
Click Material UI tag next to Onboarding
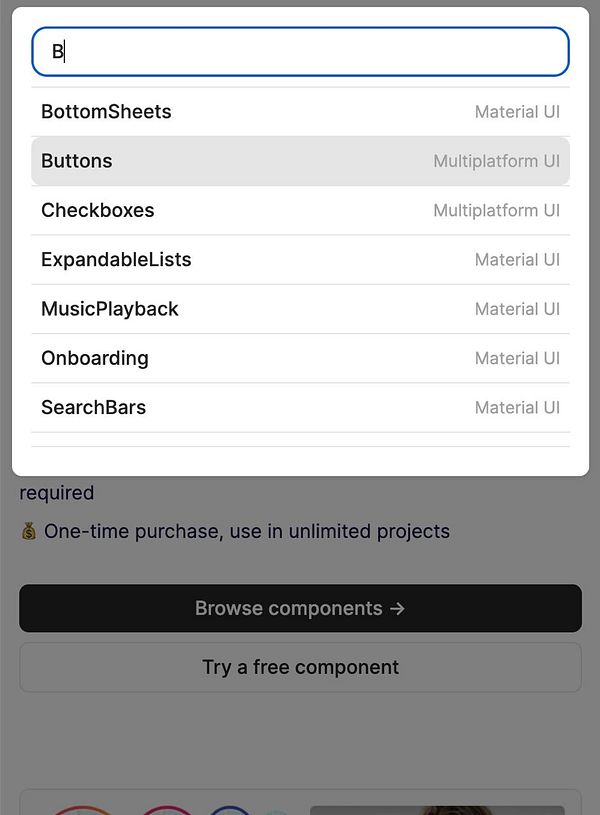pos(517,358)
